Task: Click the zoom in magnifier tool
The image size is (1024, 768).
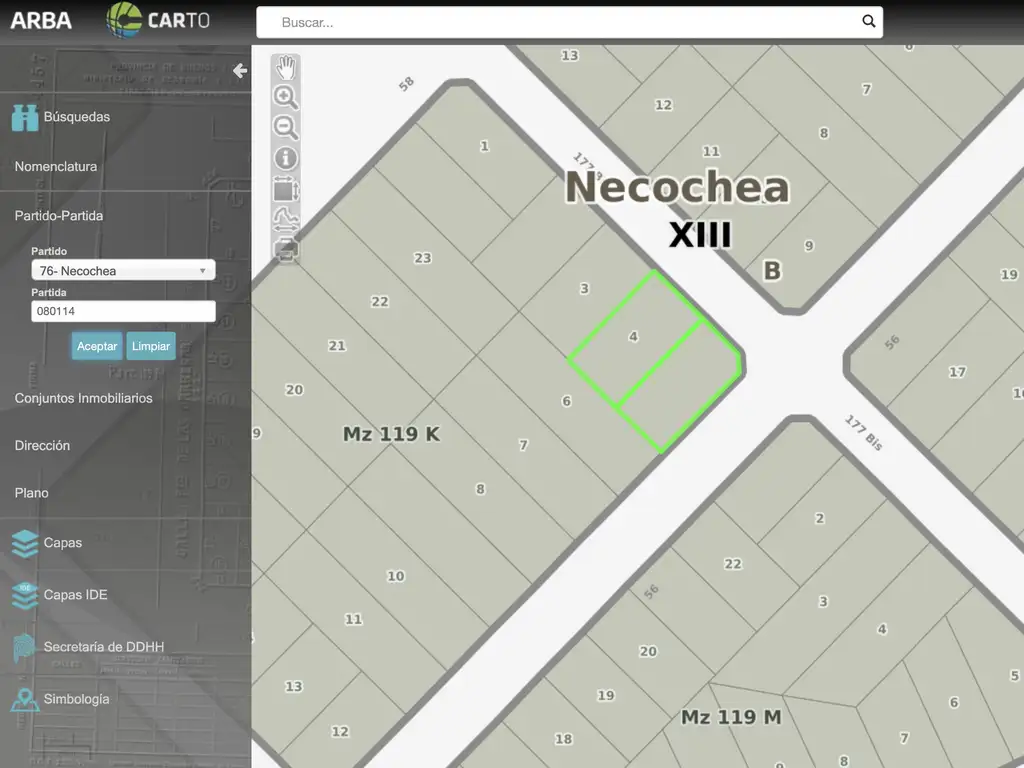Action: [x=286, y=97]
